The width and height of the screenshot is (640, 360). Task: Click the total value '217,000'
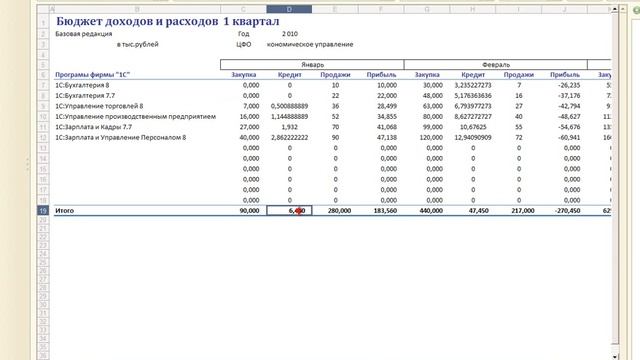[522, 211]
